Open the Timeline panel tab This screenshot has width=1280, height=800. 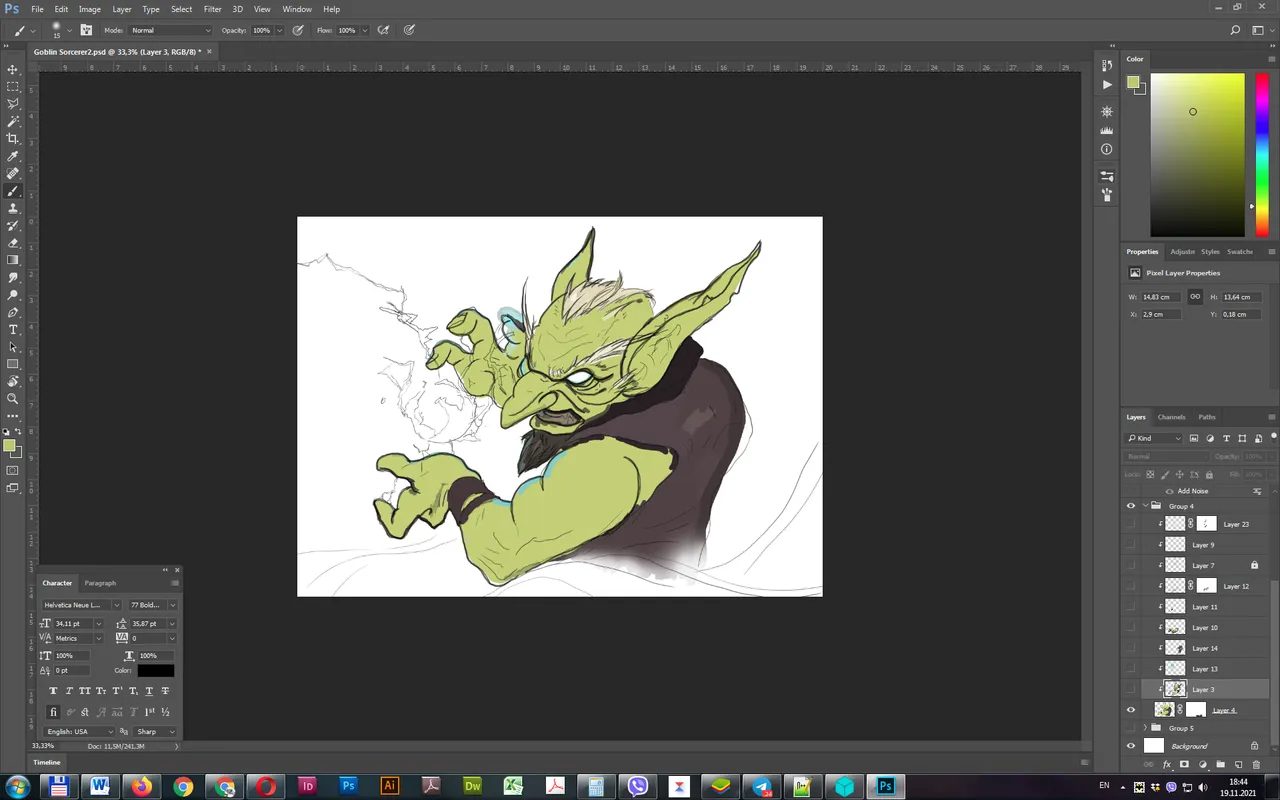[x=47, y=762]
